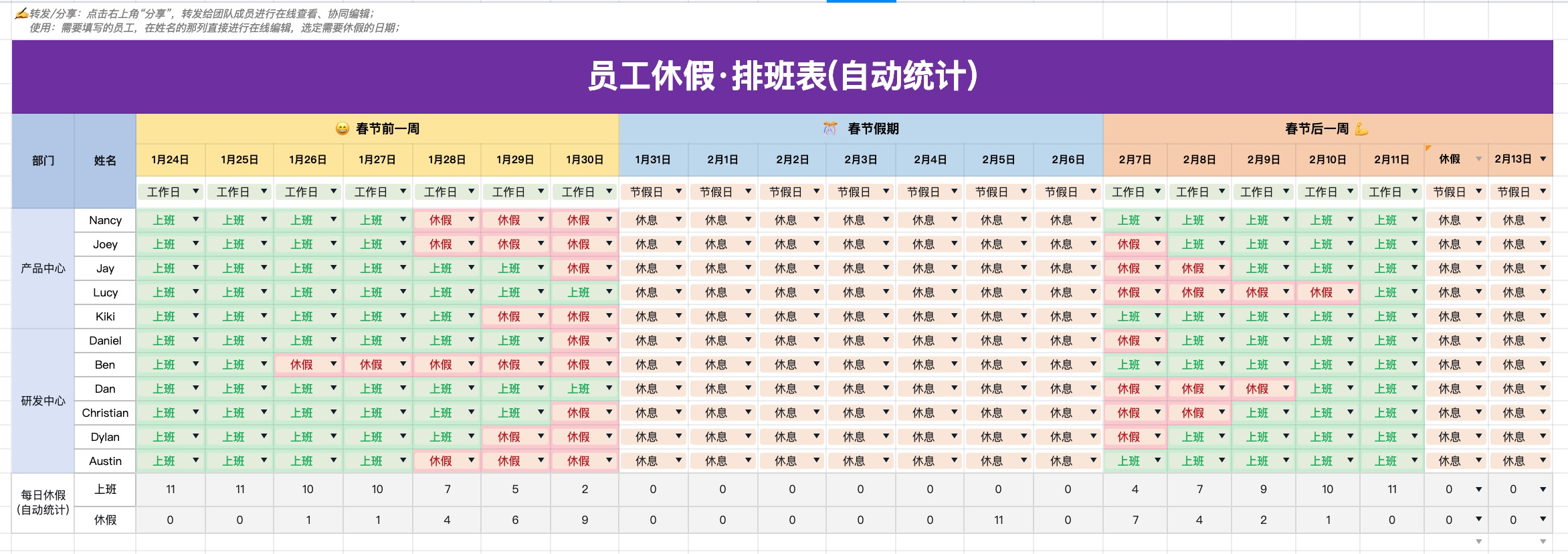Open Ben's 1月26日 休假 dropdown arrow
Viewport: 1568px width, 554px height.
tap(333, 364)
